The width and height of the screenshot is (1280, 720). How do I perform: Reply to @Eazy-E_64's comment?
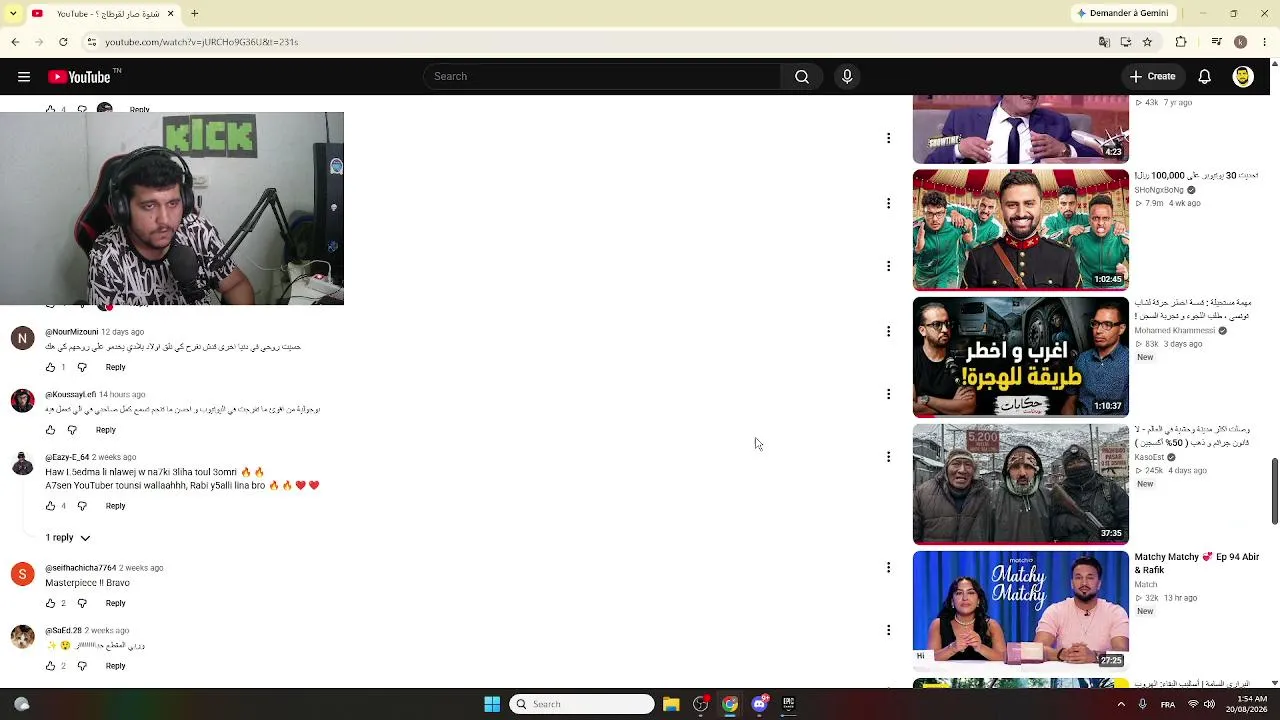click(x=115, y=506)
